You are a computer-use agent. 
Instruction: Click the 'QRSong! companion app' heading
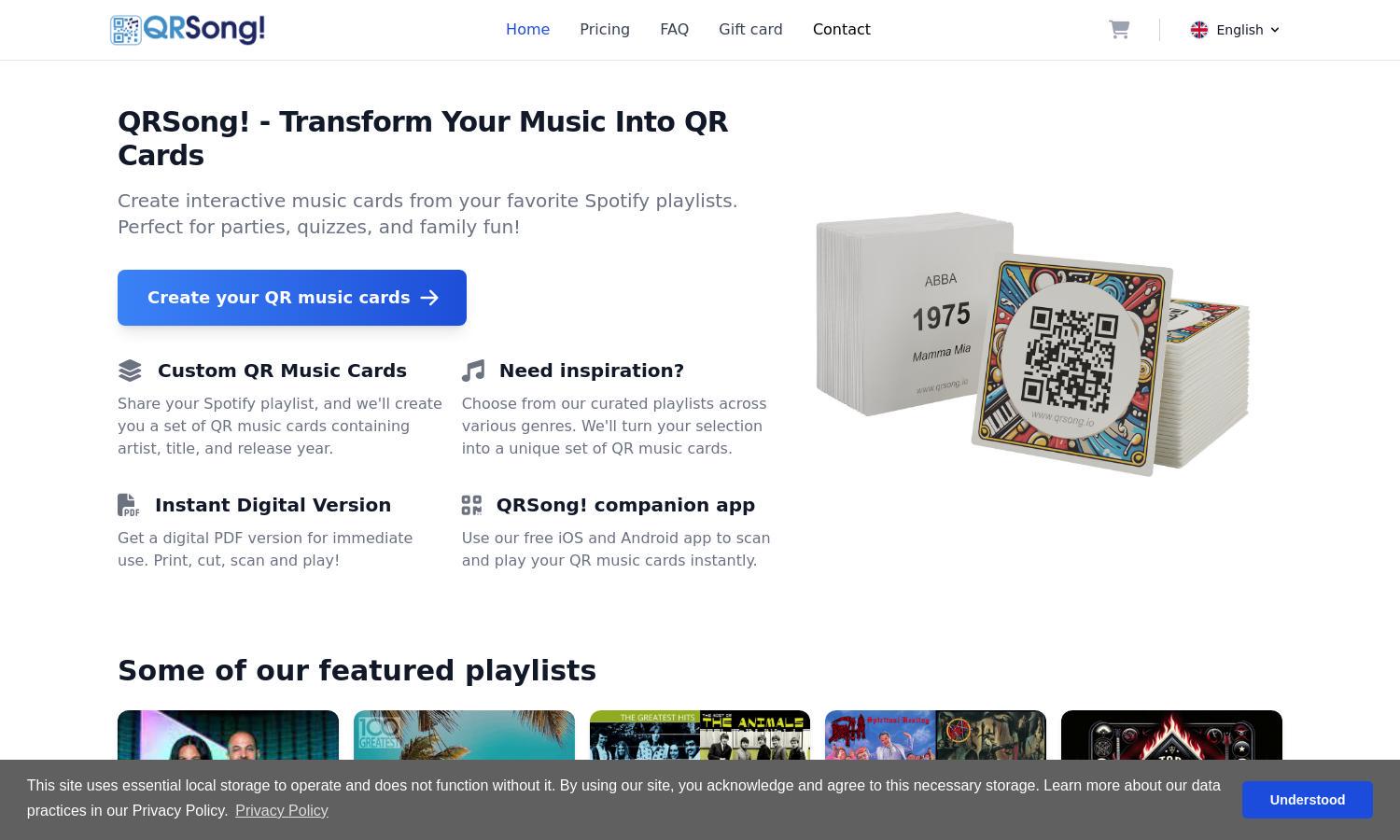(x=625, y=505)
